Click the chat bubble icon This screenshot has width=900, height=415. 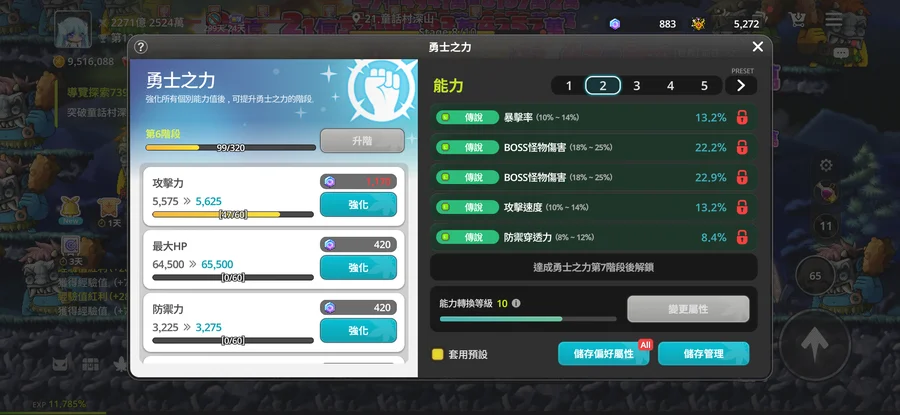841,53
